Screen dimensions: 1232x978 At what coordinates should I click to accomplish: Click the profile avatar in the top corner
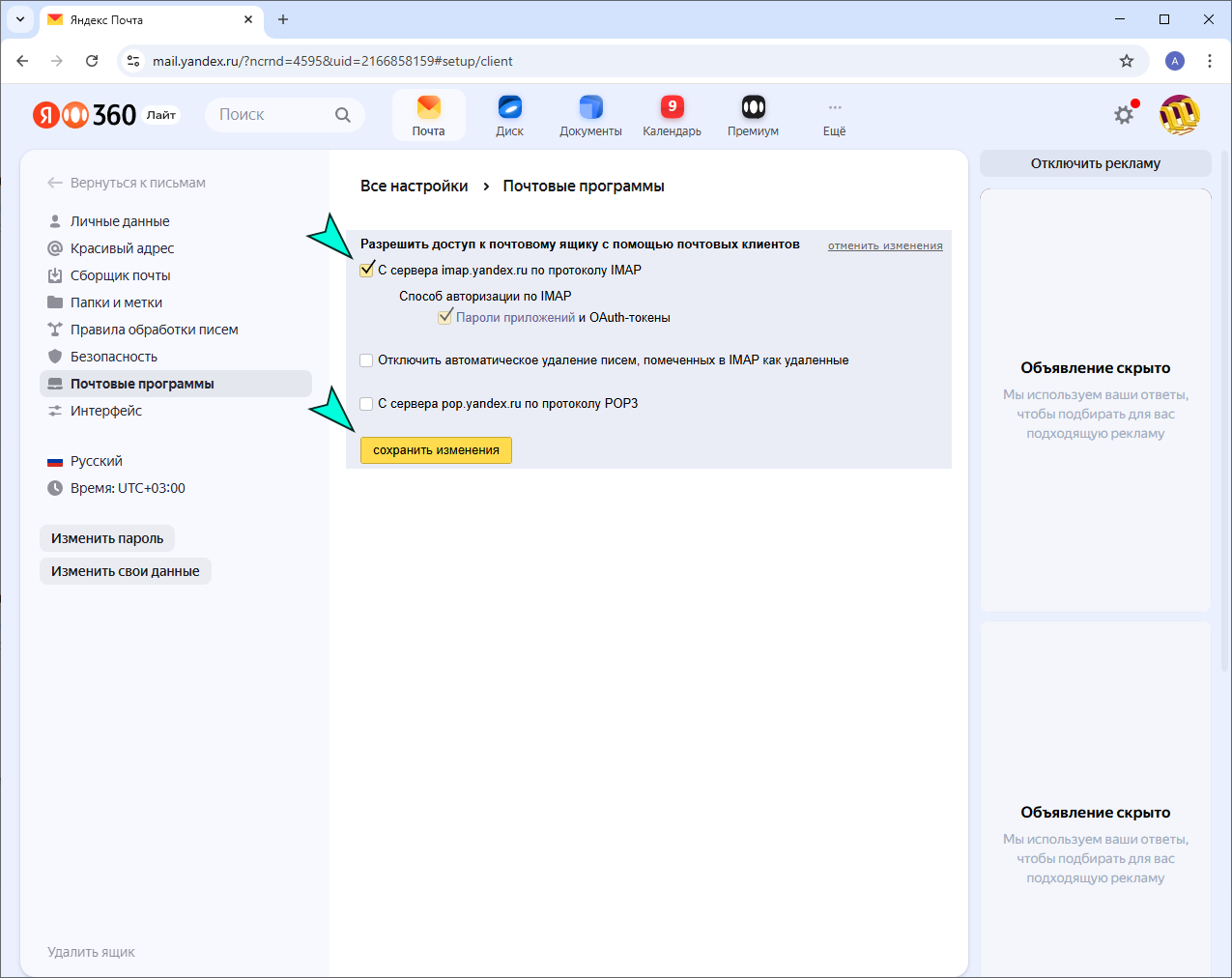(1180, 113)
